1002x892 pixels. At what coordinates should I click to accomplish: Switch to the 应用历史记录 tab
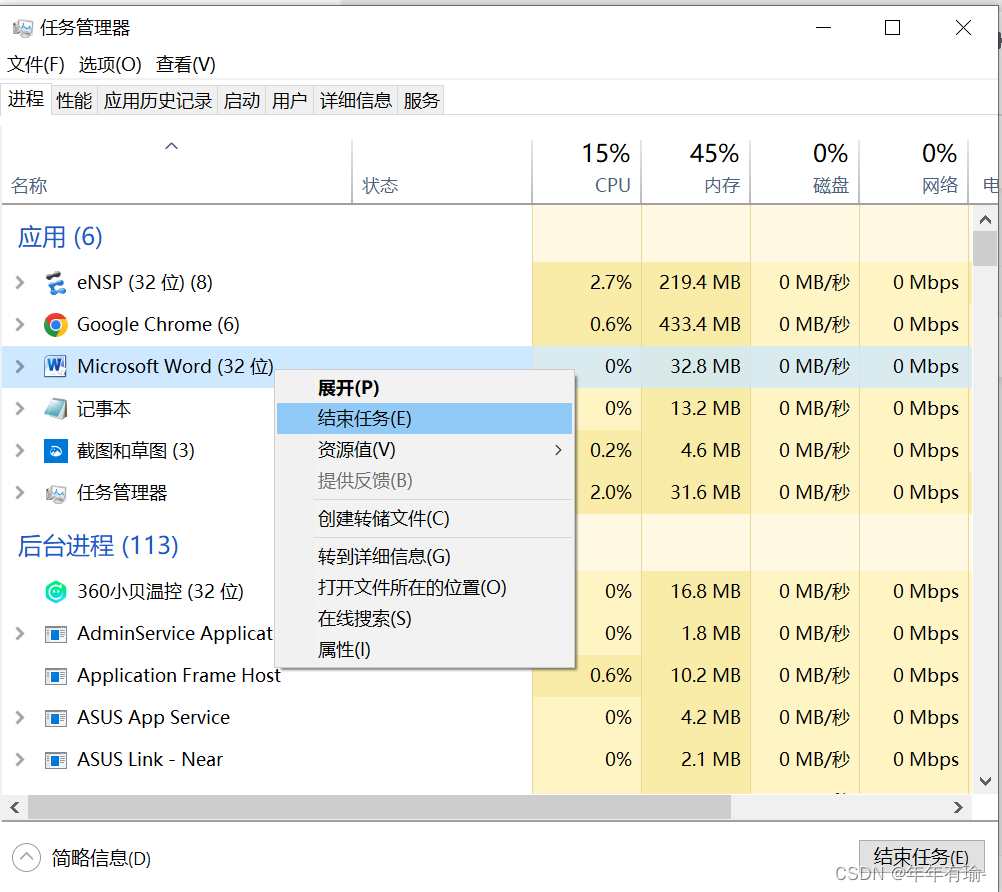157,100
